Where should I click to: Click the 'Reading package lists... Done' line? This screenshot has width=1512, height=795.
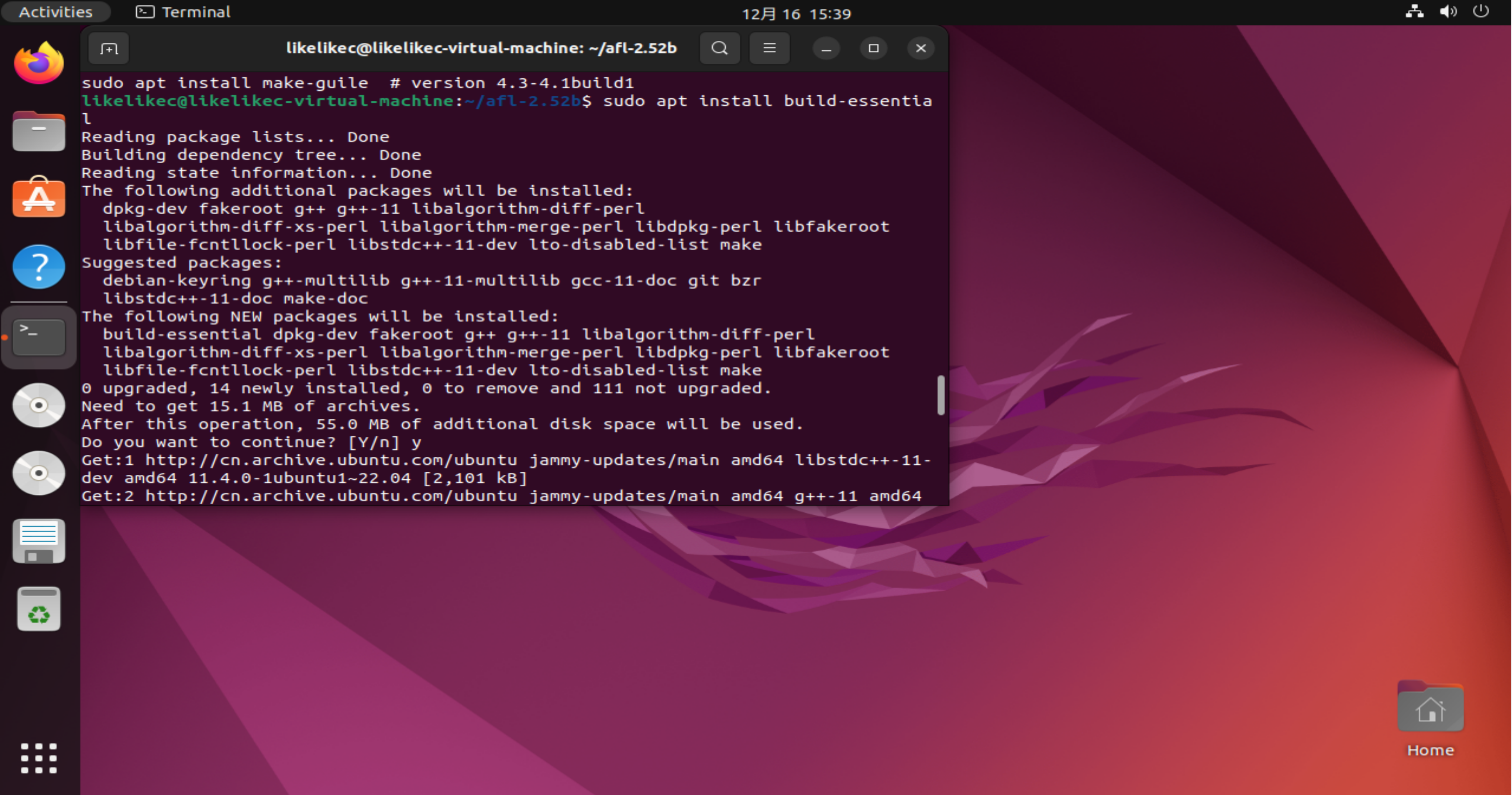[x=235, y=137]
